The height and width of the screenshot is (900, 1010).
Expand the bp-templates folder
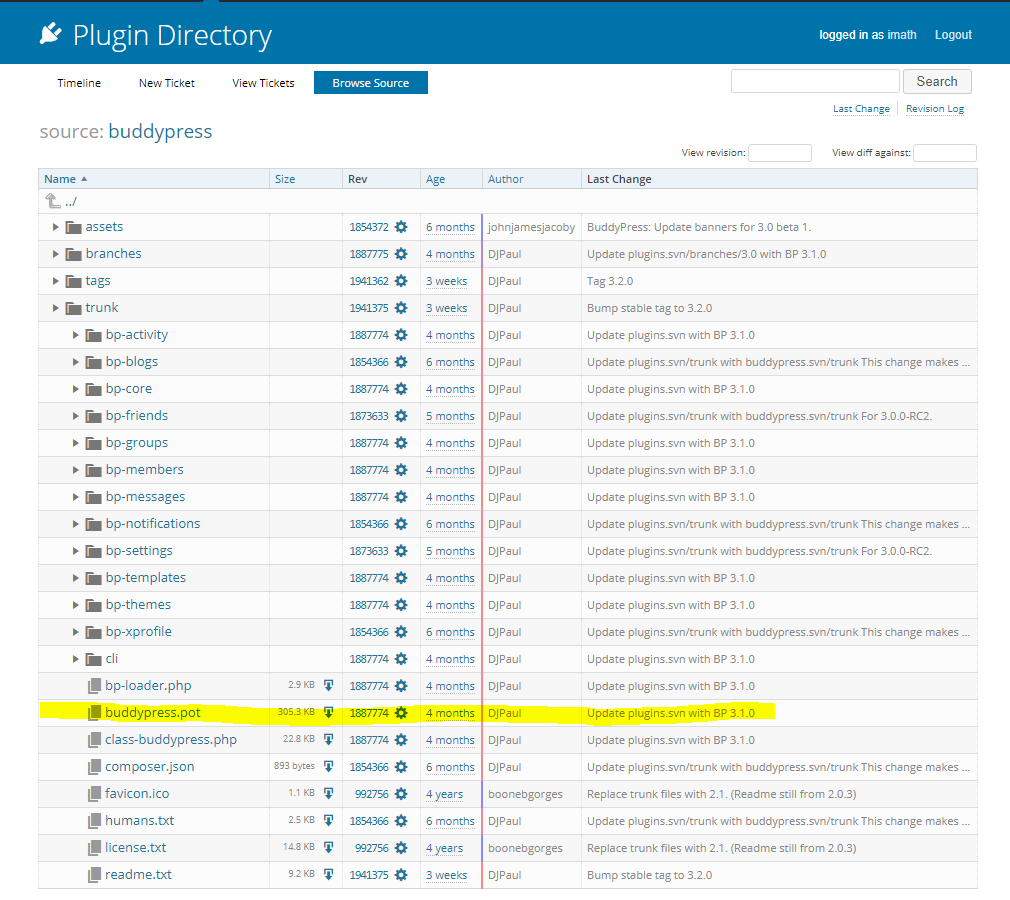(75, 578)
